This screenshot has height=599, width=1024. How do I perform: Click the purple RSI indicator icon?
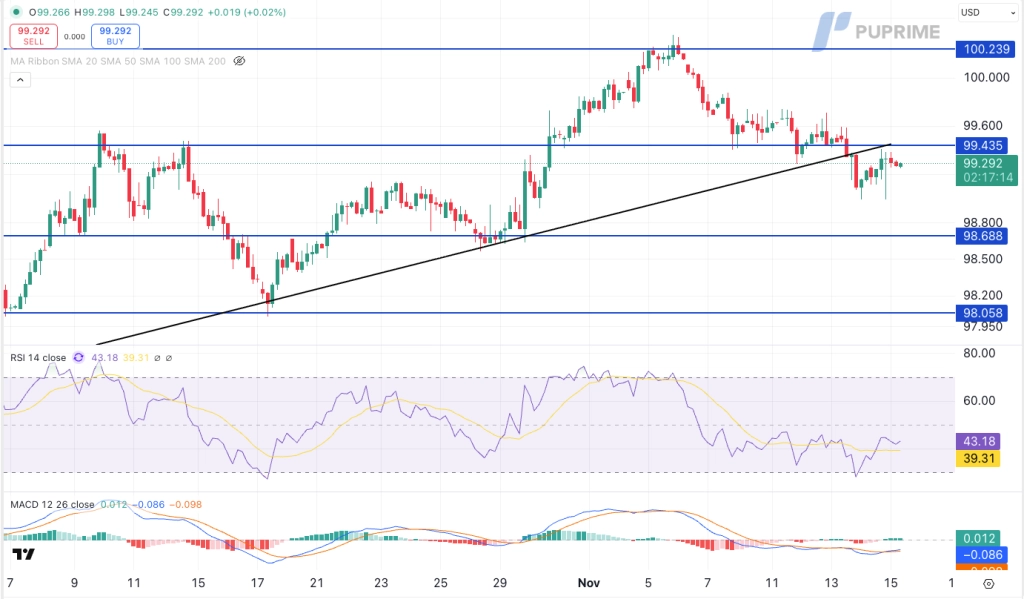tap(78, 357)
